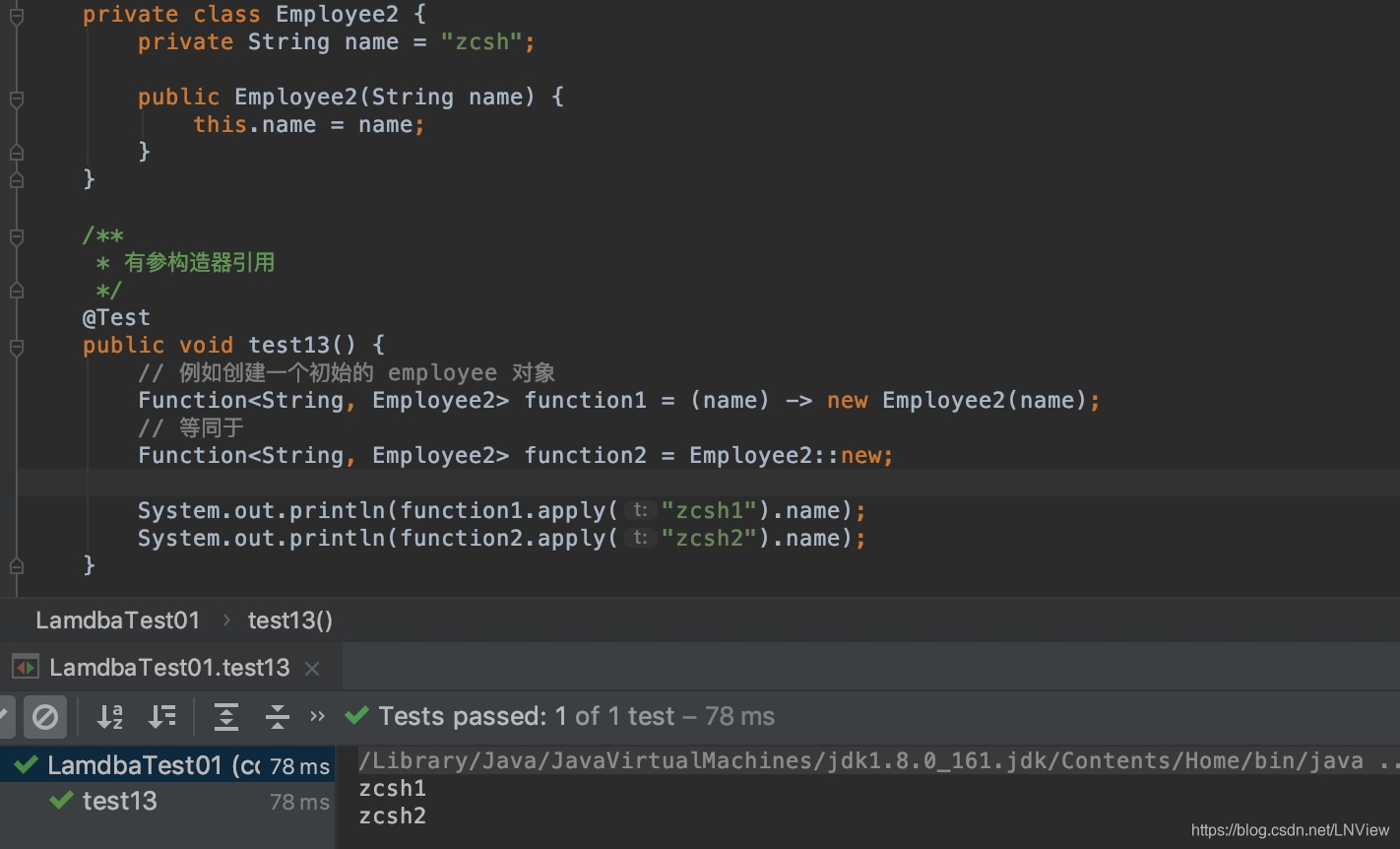
Task: Click the 78 ms duration of LamdbaTest01
Action: coord(299,766)
